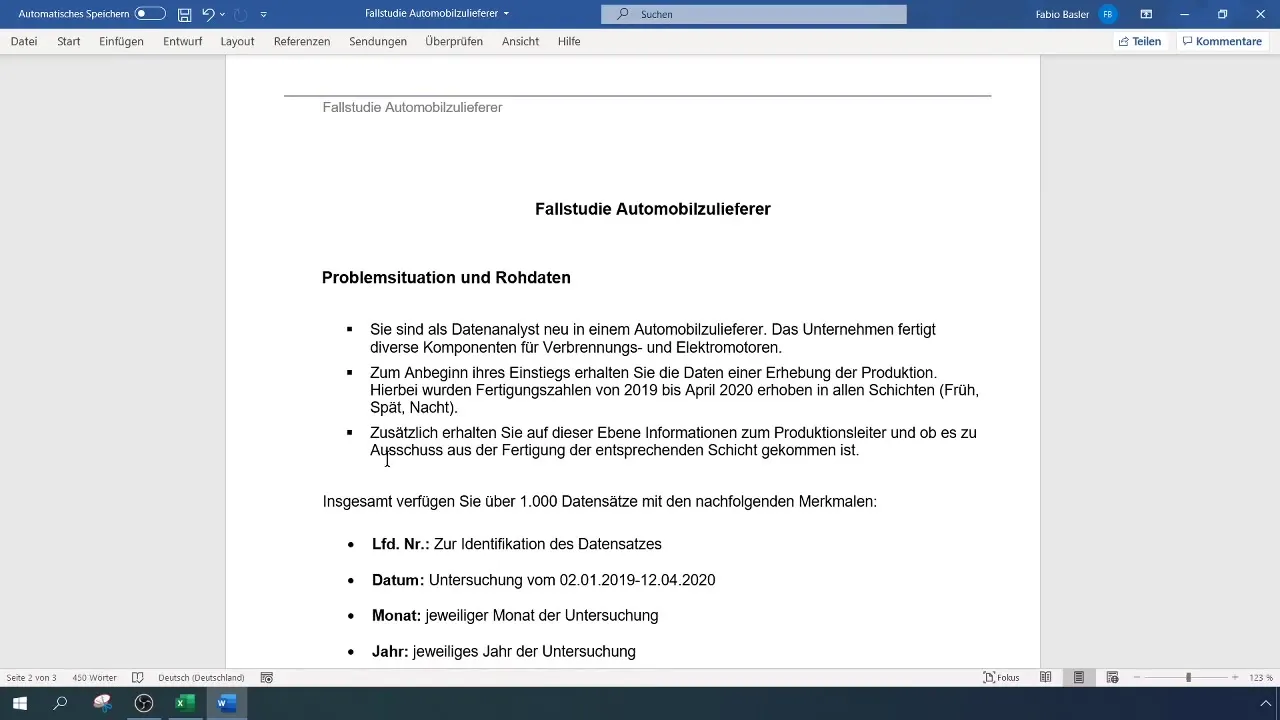Click the FB profile avatar
This screenshot has width=1280, height=720.
[x=1107, y=14]
